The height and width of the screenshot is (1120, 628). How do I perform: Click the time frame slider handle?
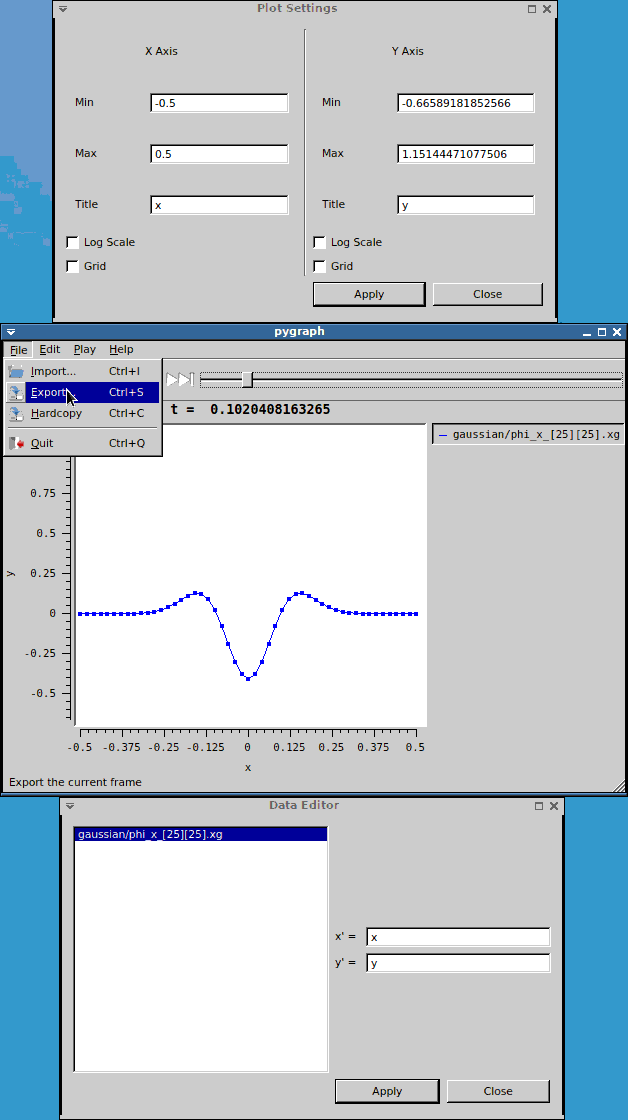tap(247, 379)
